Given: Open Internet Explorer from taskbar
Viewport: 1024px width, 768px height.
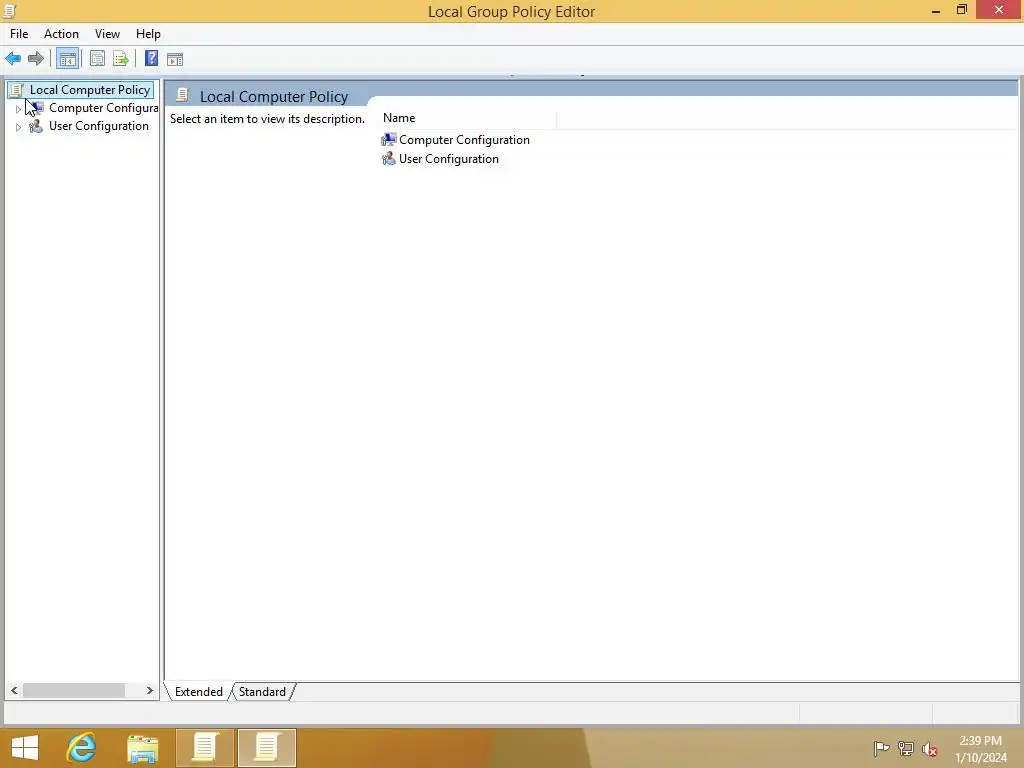Looking at the screenshot, I should click(x=81, y=748).
